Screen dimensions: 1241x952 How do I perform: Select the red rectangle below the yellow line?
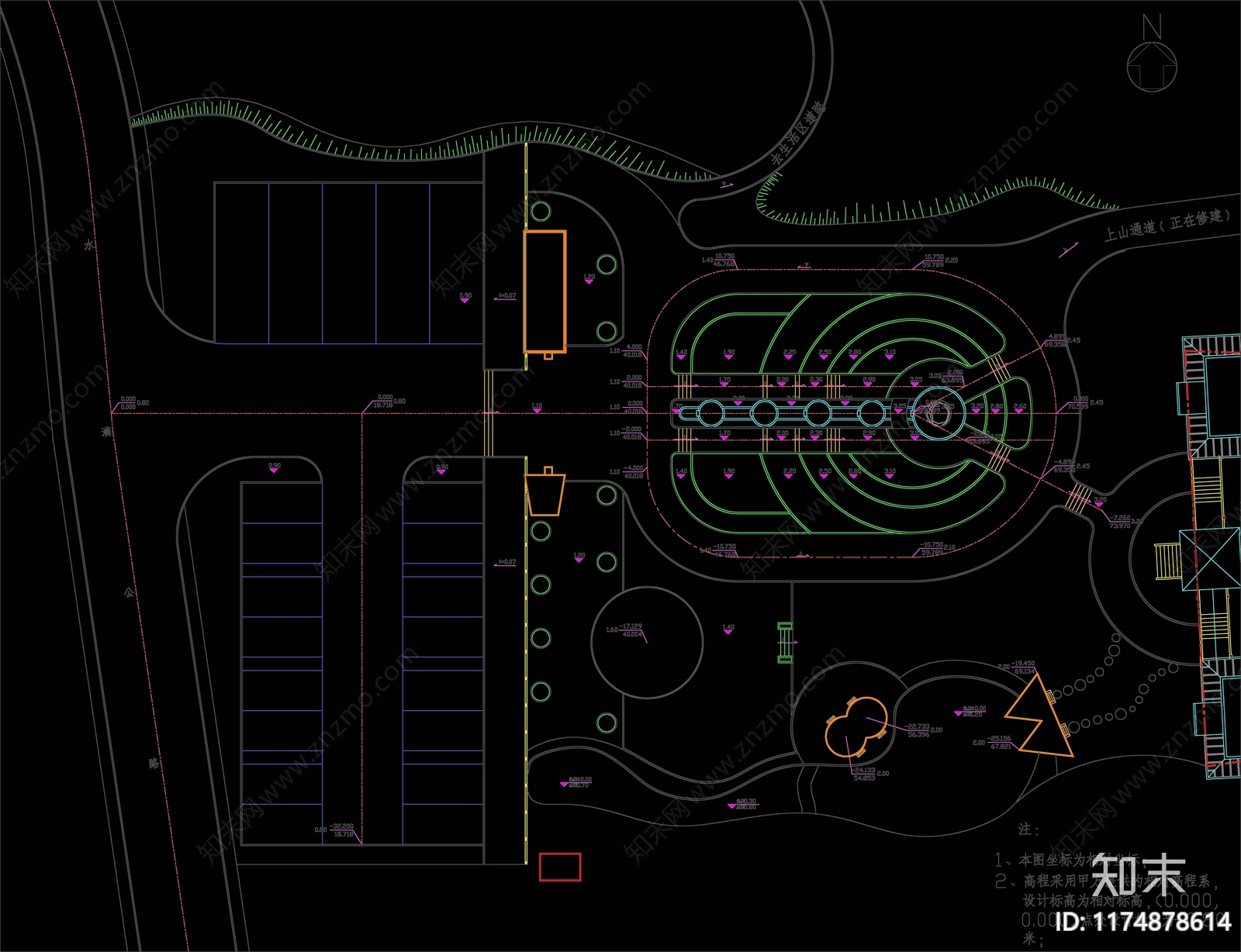560,867
